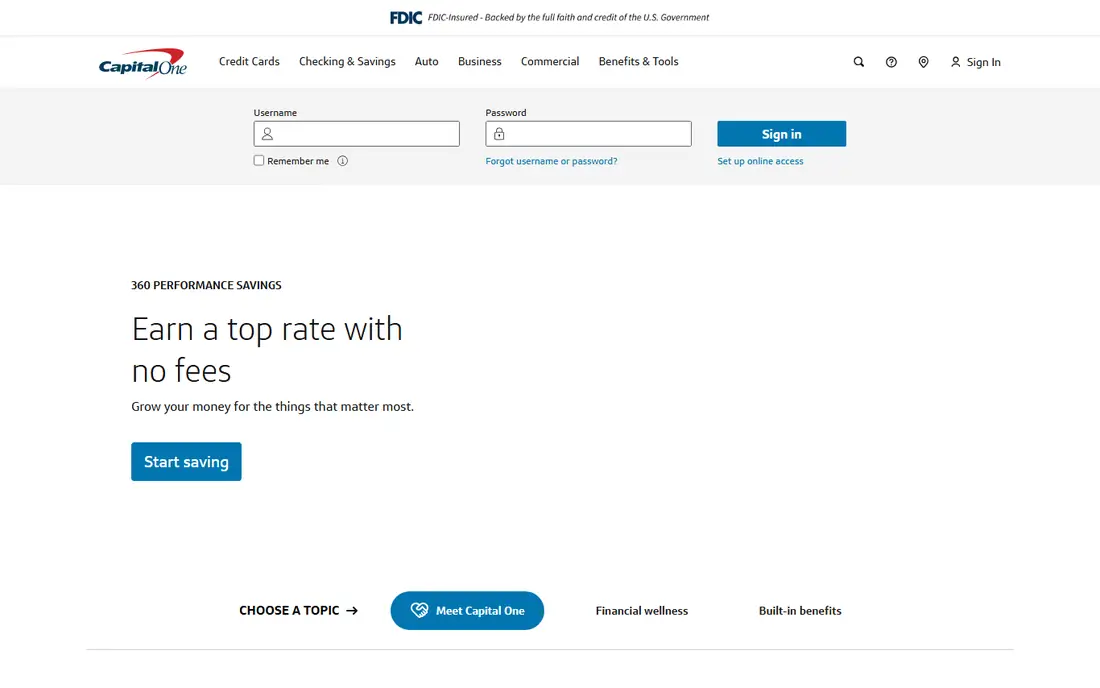Open the location pin icon
1100x688 pixels.
[923, 62]
